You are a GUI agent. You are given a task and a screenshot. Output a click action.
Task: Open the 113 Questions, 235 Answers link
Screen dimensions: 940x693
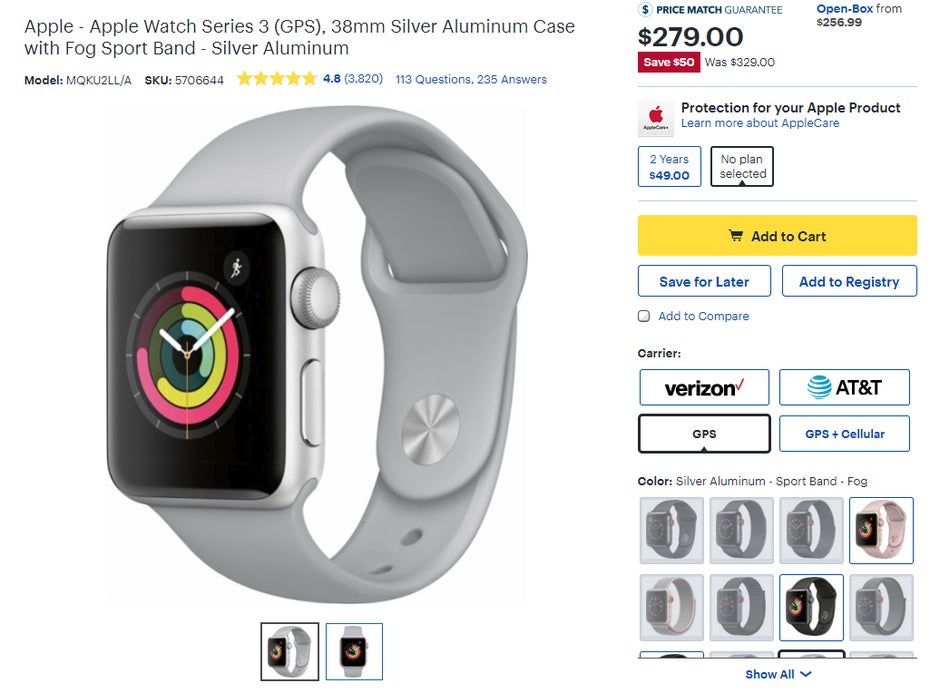click(x=471, y=79)
